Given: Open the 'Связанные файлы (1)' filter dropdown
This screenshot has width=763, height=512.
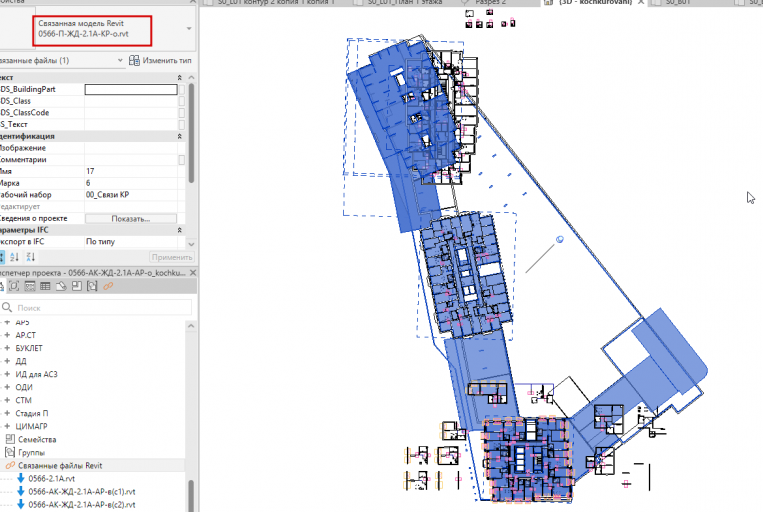Looking at the screenshot, I should pos(120,60).
